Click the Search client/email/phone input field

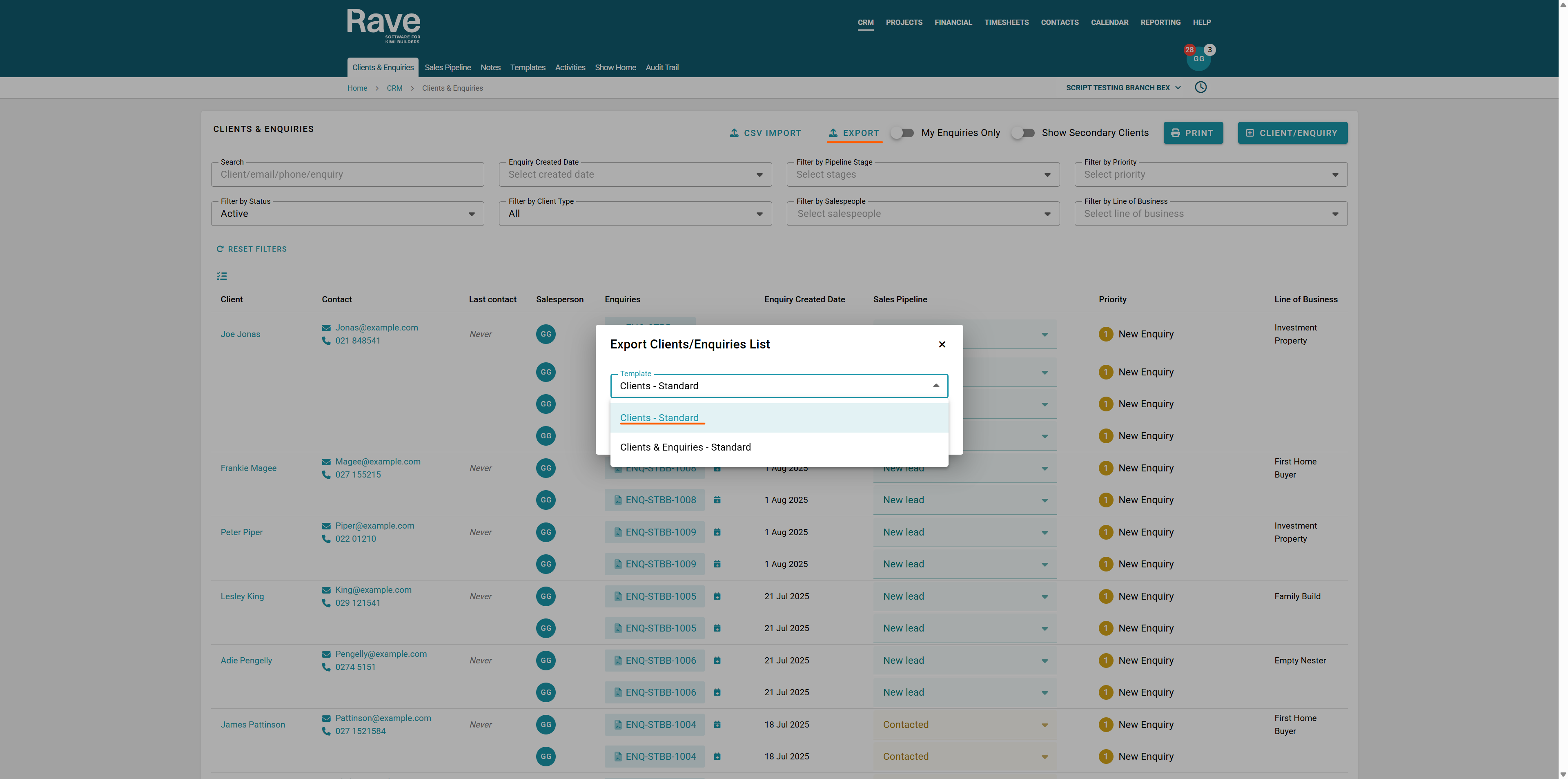click(x=347, y=175)
